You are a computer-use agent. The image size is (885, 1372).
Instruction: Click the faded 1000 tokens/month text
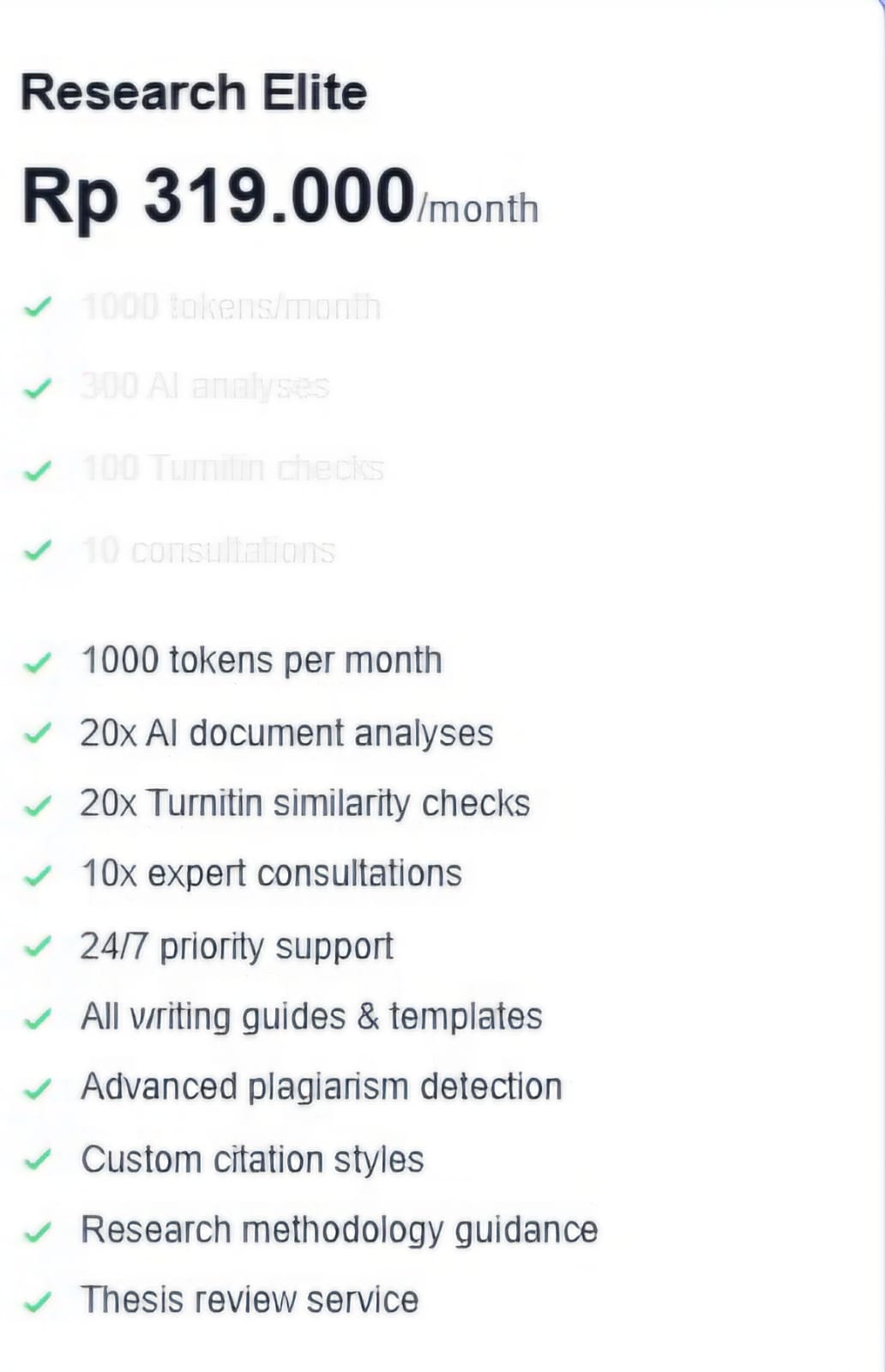click(231, 306)
